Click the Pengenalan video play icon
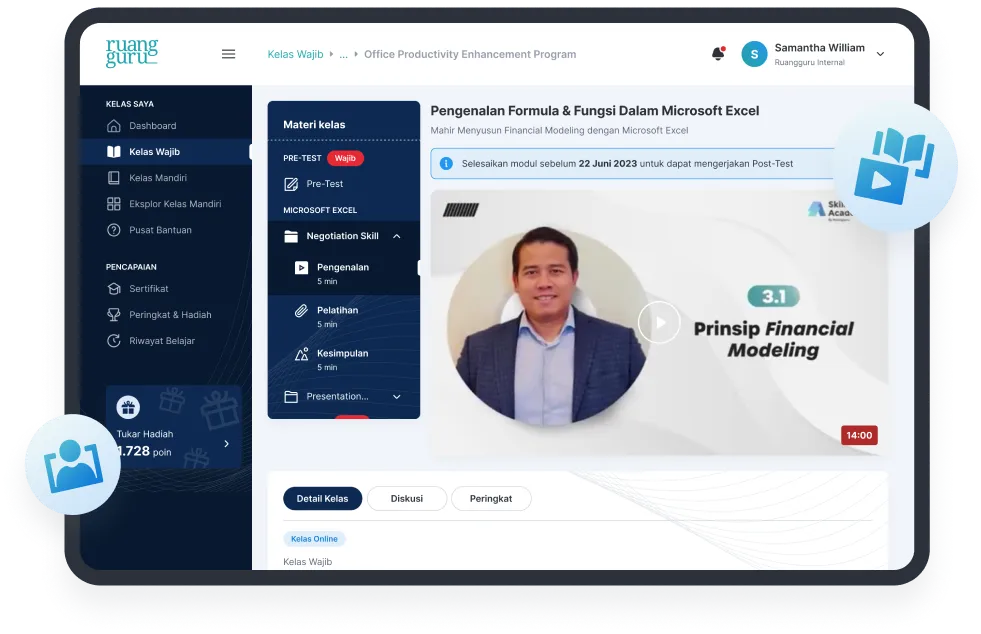Viewport: 981px width, 634px height. click(x=302, y=268)
